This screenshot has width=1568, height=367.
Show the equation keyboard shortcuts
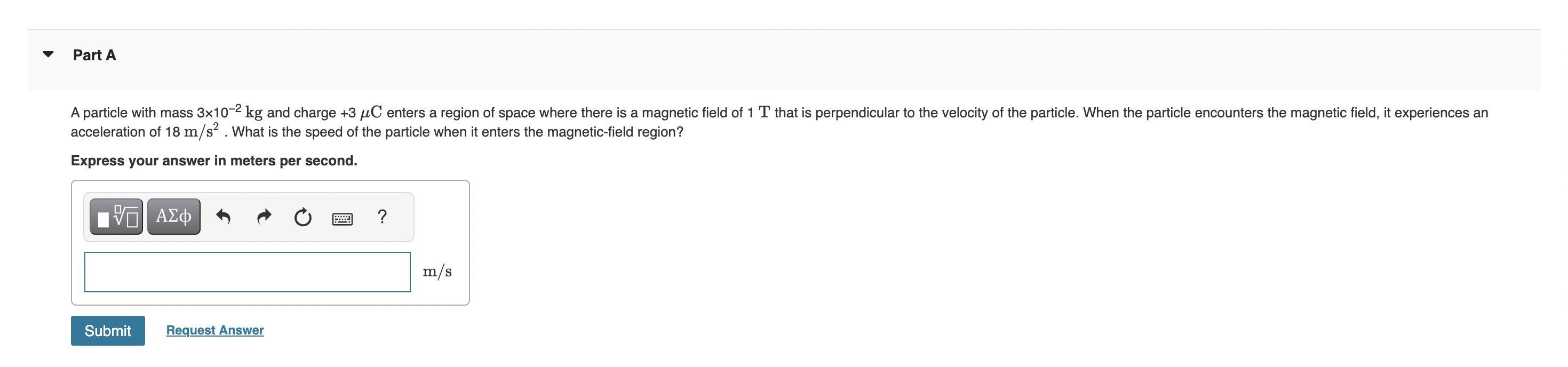(343, 217)
